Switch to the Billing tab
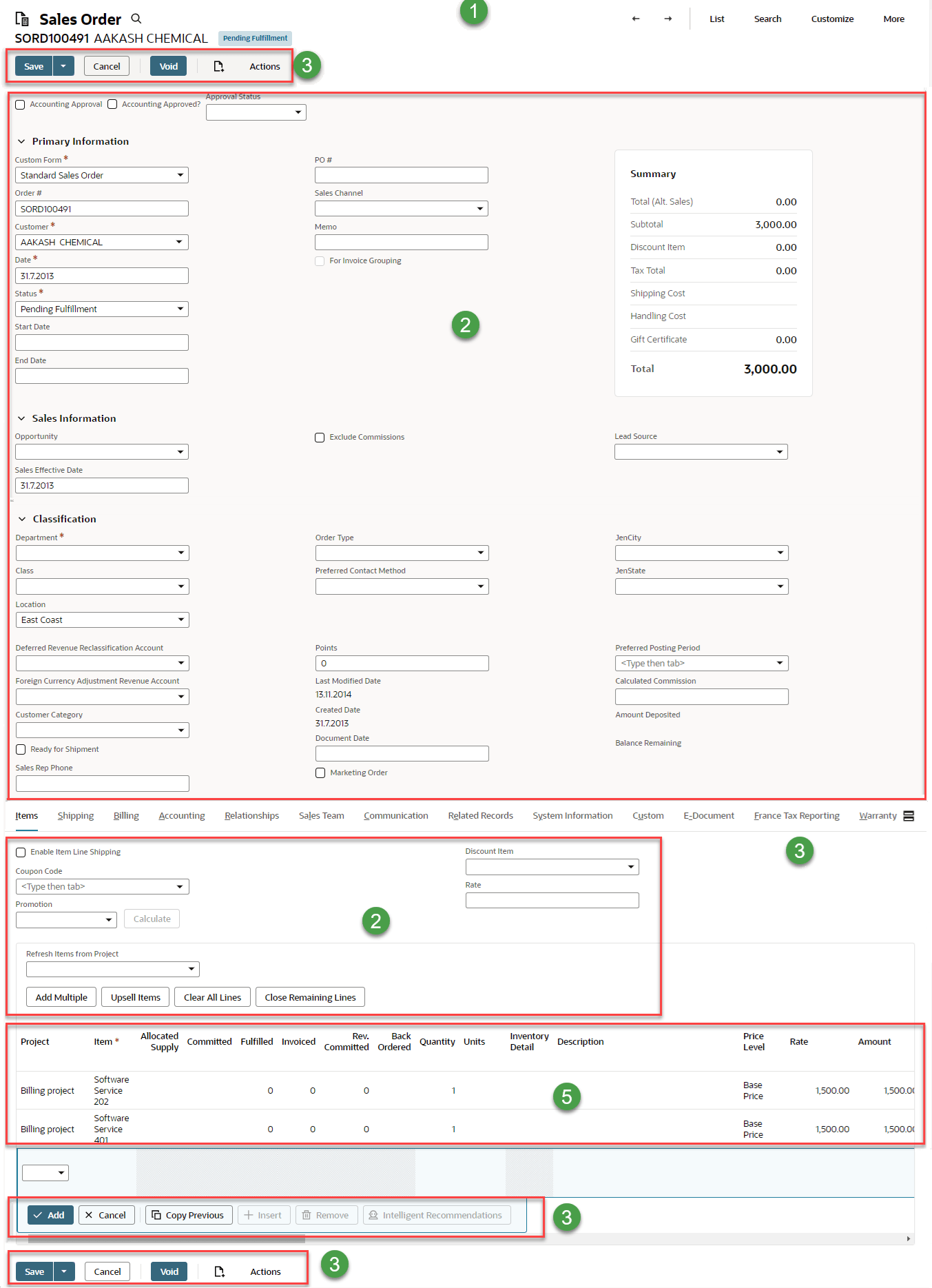This screenshot has width=932, height=1288. click(x=126, y=816)
